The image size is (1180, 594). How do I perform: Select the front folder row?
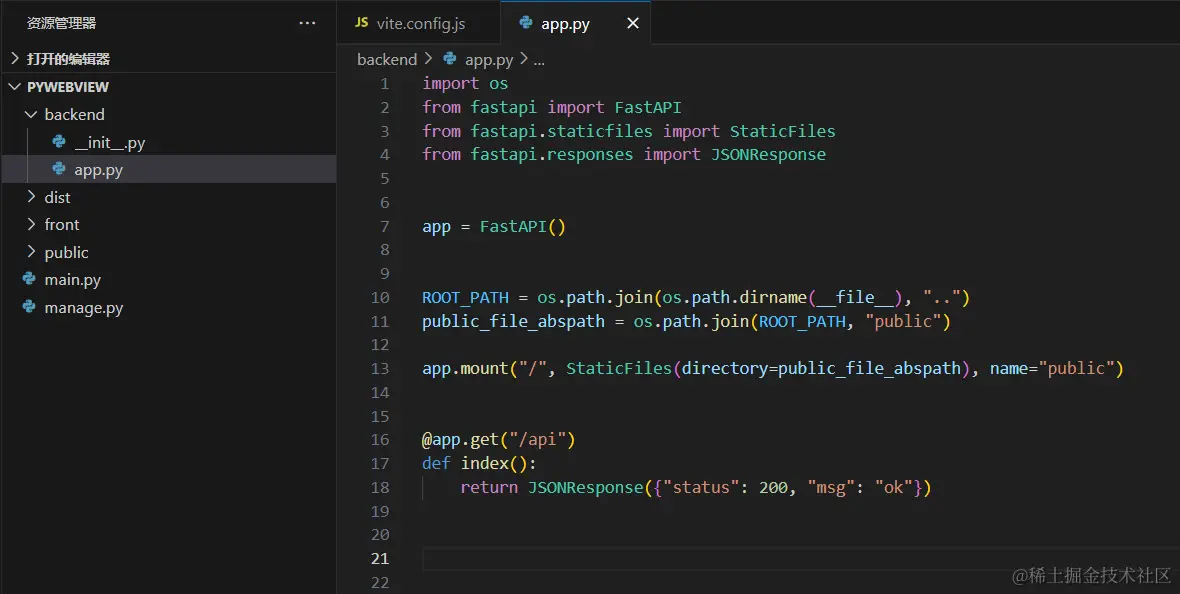tap(169, 224)
